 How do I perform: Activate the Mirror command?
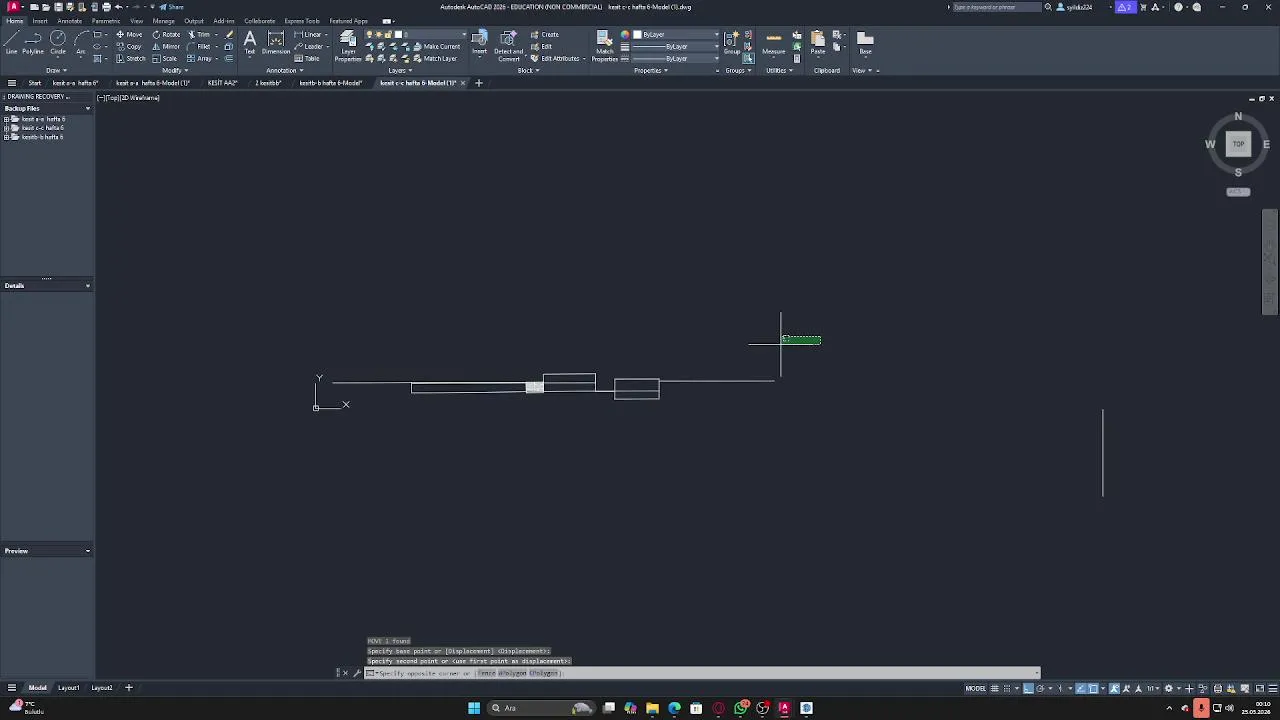coord(167,46)
